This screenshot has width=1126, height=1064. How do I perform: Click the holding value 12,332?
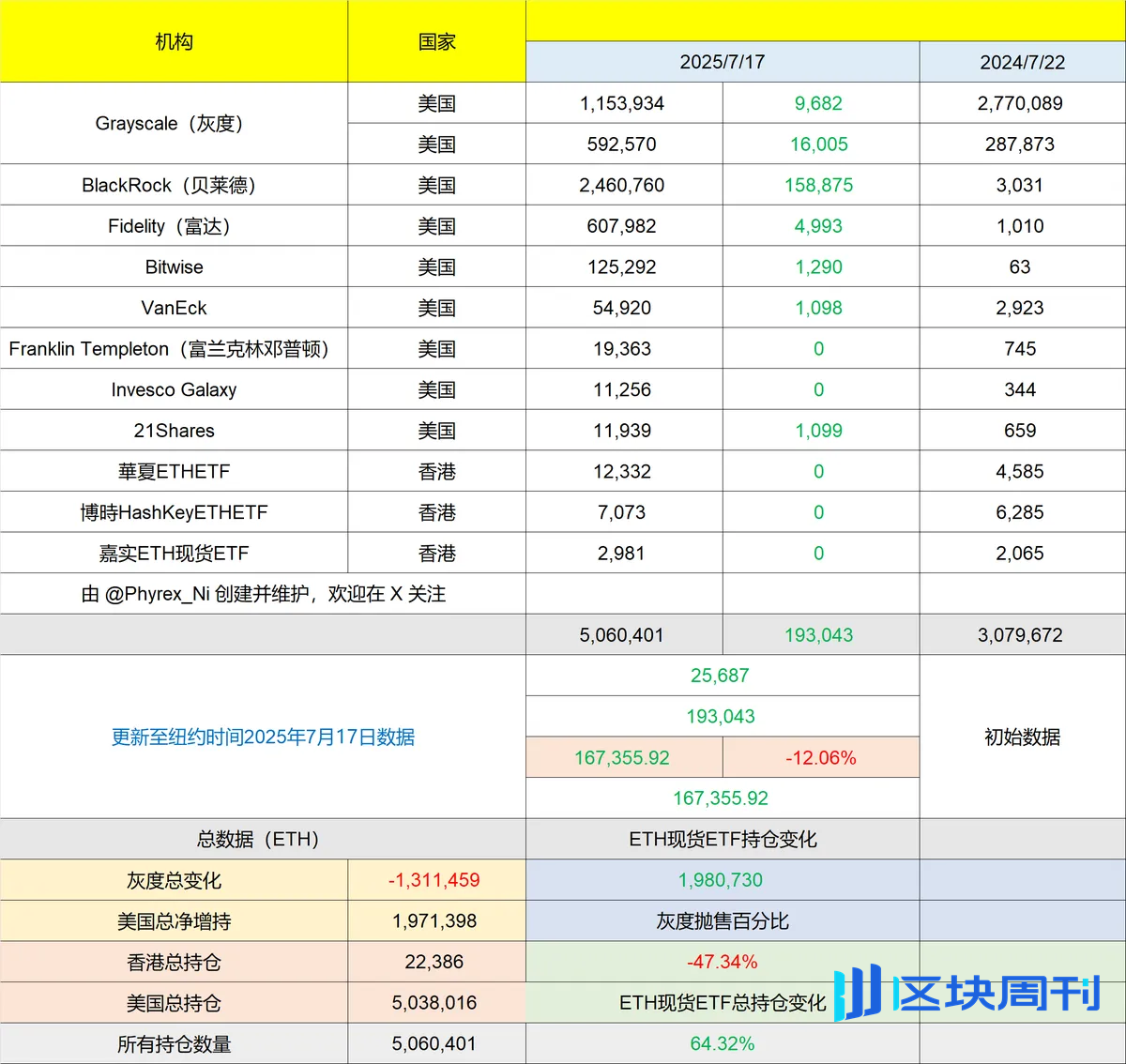622,471
